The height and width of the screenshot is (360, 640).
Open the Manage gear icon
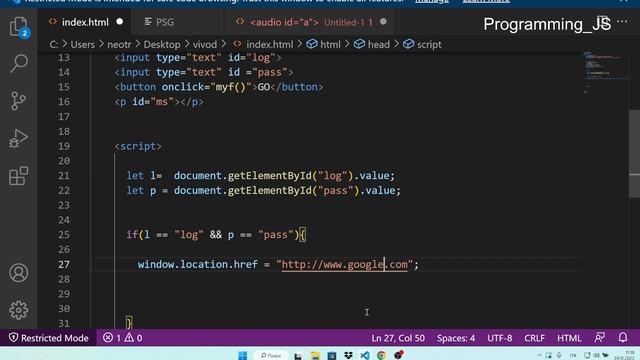pyautogui.click(x=19, y=310)
